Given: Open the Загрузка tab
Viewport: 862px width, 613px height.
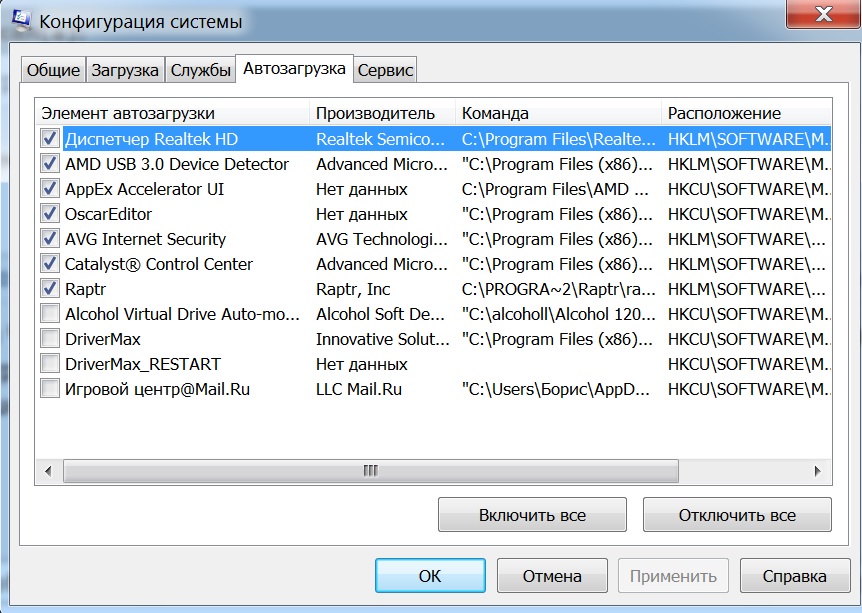Looking at the screenshot, I should pyautogui.click(x=125, y=70).
